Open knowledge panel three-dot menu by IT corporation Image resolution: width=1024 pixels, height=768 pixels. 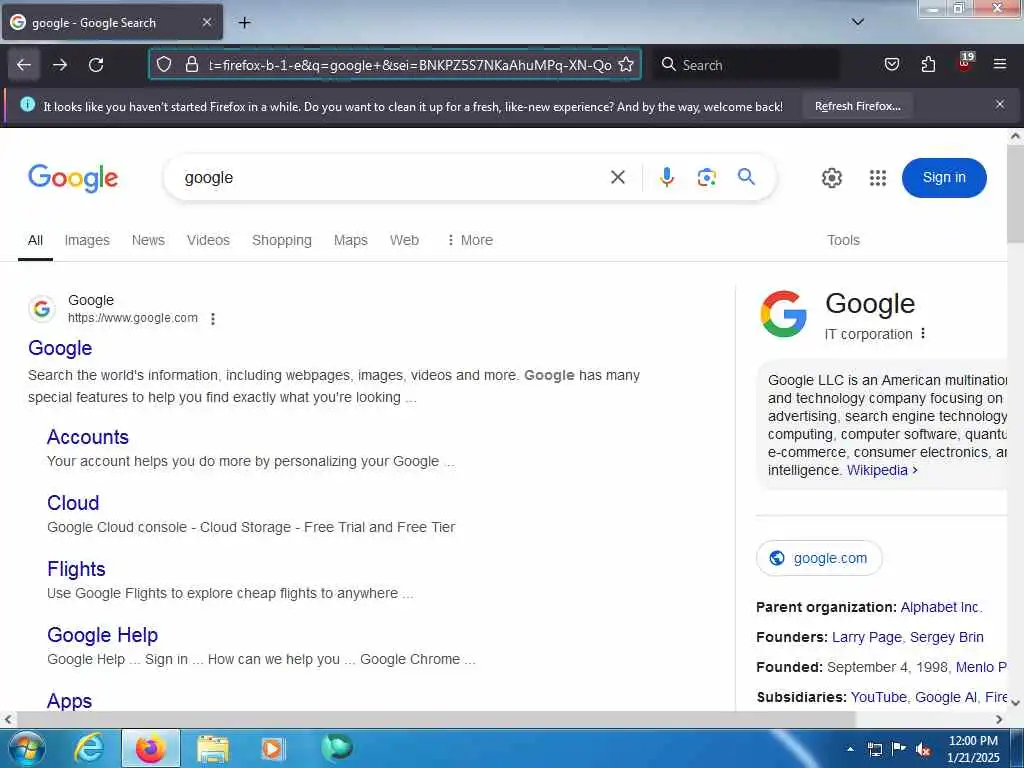pyautogui.click(x=923, y=334)
